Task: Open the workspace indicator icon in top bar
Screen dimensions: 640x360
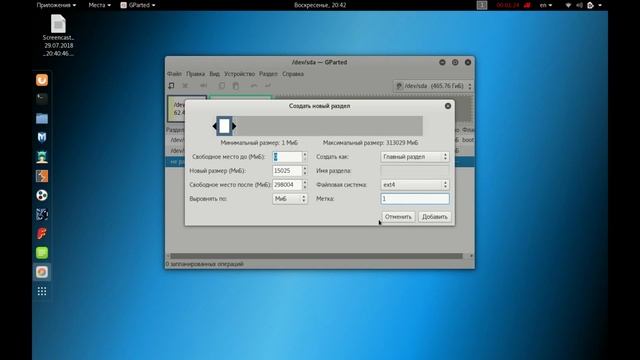Action: [x=482, y=5]
